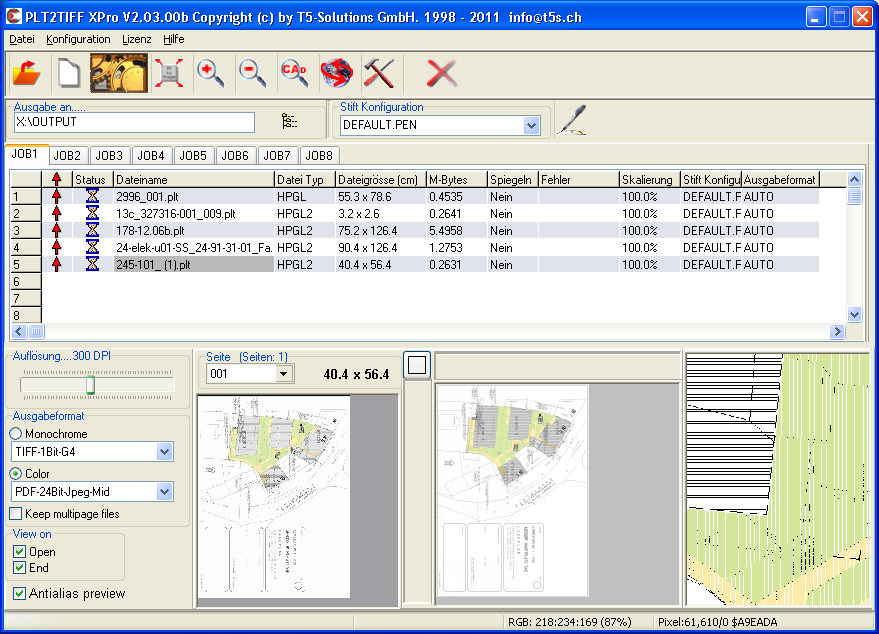Viewport: 879px width, 634px height.
Task: Select the Monochrome radio button
Action: click(16, 433)
